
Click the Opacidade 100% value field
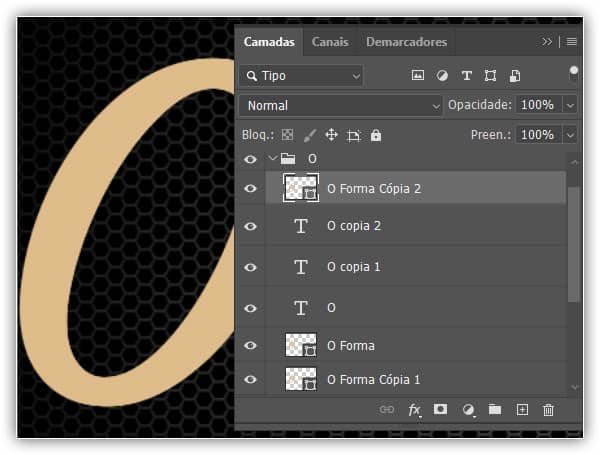[539, 105]
